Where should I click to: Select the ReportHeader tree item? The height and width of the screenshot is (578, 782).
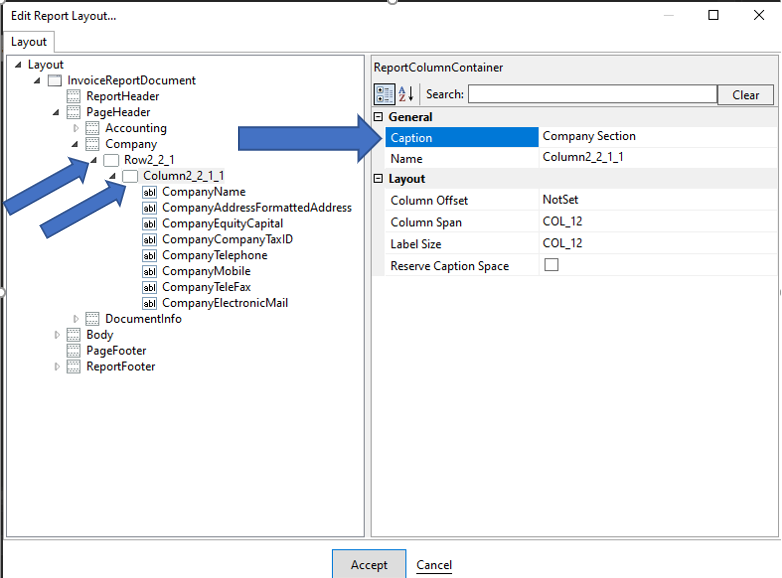pos(123,96)
